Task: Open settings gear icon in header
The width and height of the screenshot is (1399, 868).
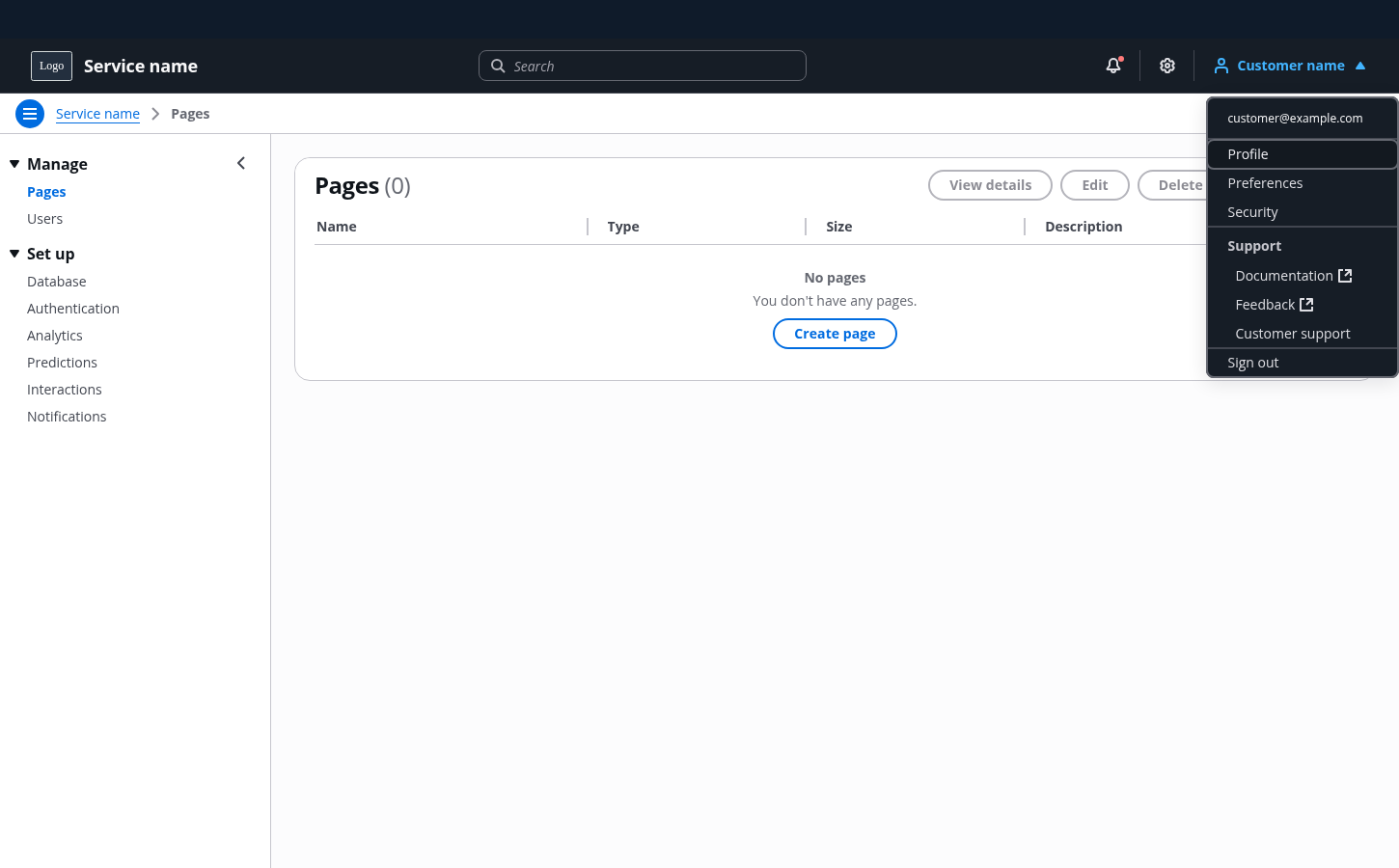Action: coord(1167,66)
